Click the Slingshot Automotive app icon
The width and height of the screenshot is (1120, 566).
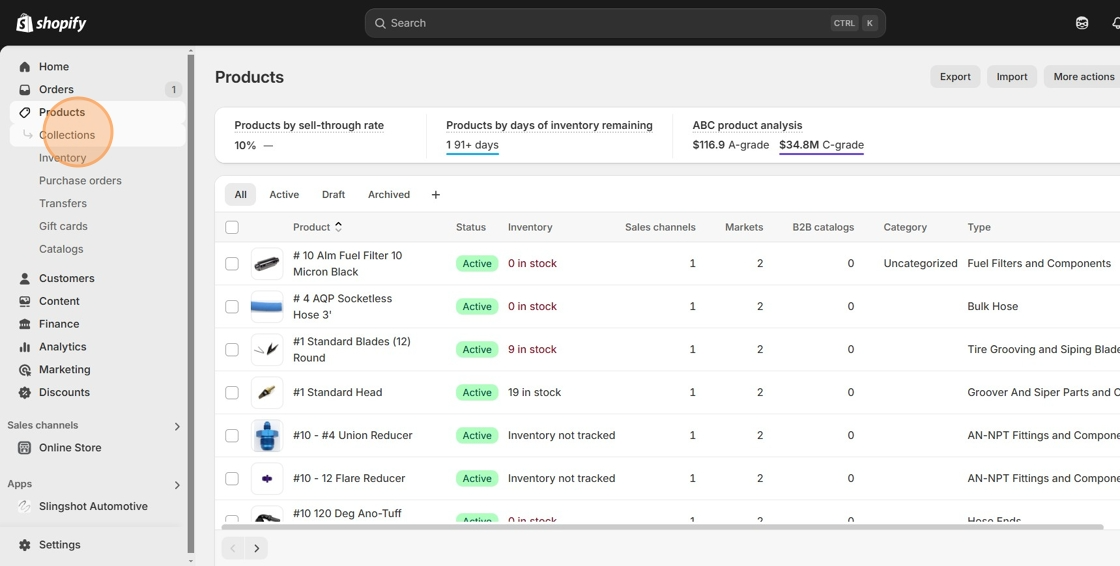[25, 507]
